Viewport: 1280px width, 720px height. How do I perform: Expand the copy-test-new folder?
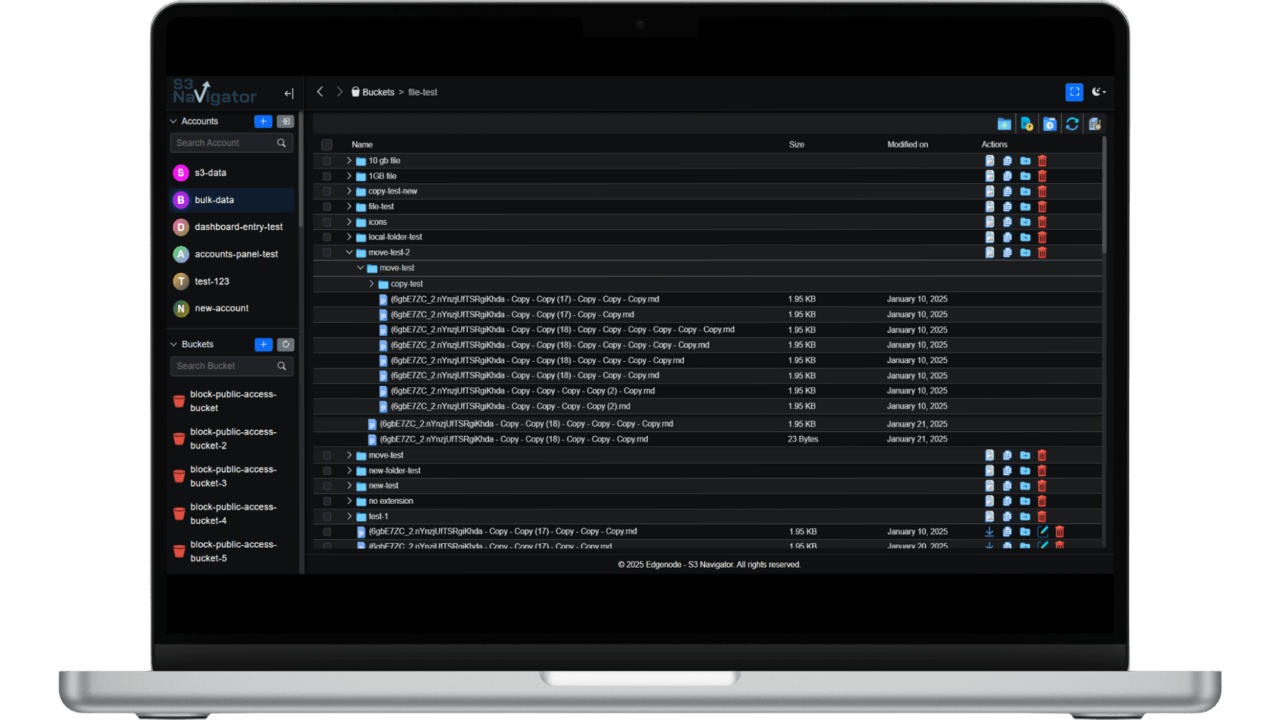pos(349,191)
